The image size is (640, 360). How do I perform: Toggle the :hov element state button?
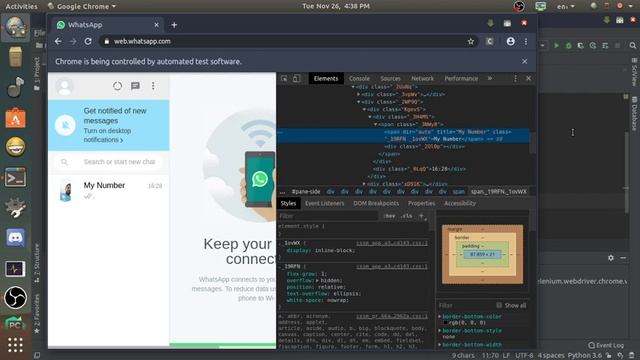[x=389, y=216]
